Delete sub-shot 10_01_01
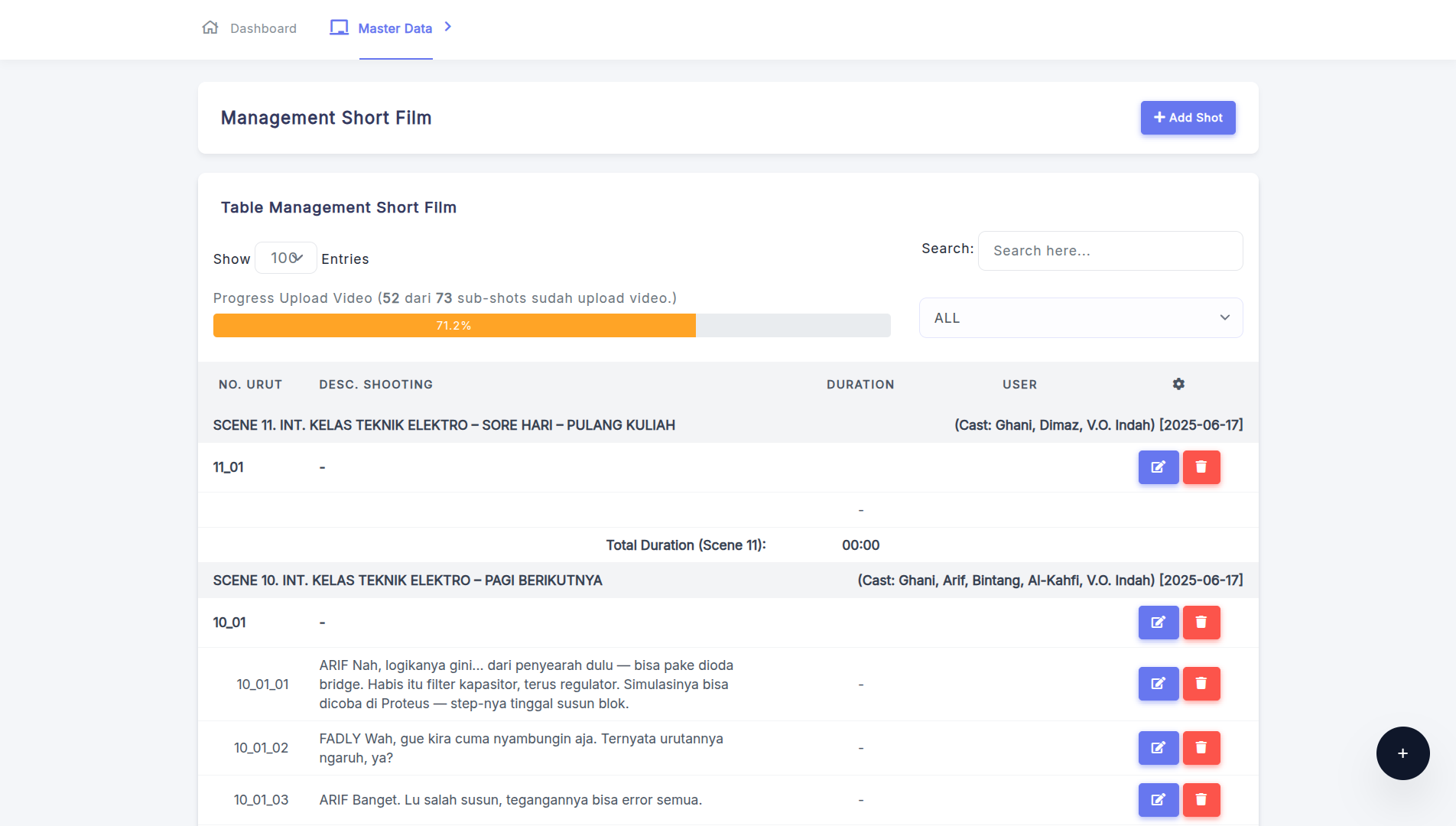Viewport: 1456px width, 826px height. tap(1201, 684)
